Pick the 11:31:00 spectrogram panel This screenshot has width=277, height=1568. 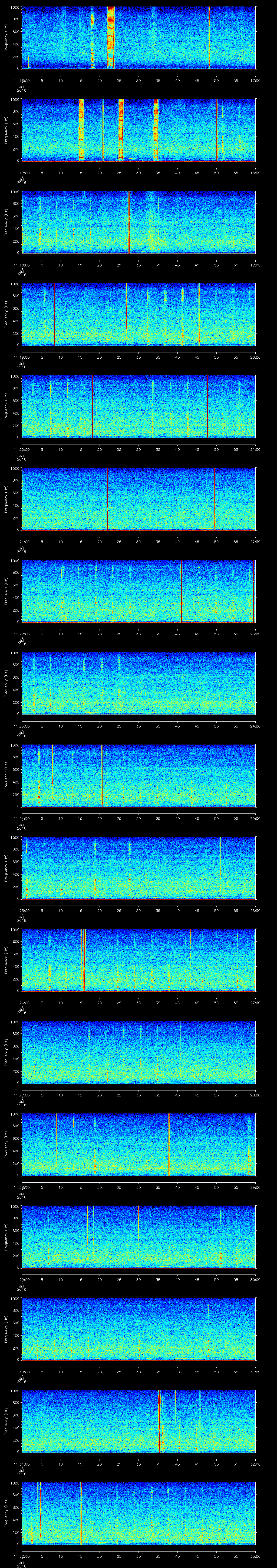tap(138, 1421)
